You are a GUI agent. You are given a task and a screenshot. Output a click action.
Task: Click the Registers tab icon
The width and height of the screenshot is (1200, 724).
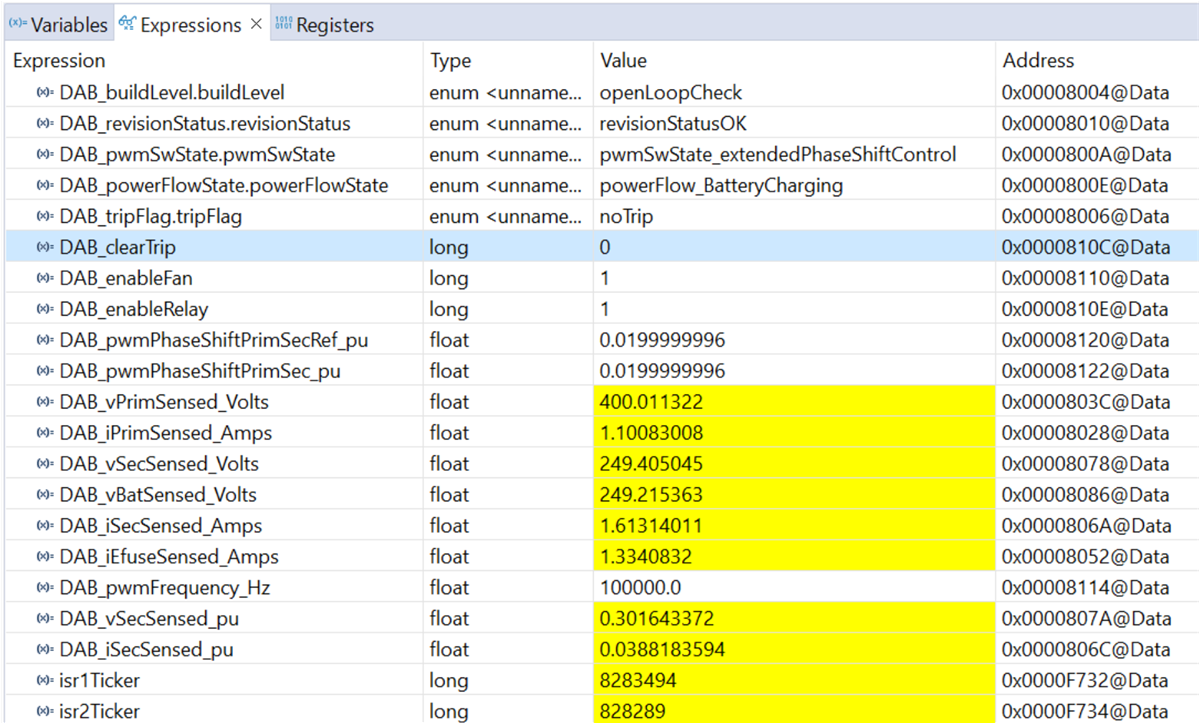pyautogui.click(x=282, y=25)
